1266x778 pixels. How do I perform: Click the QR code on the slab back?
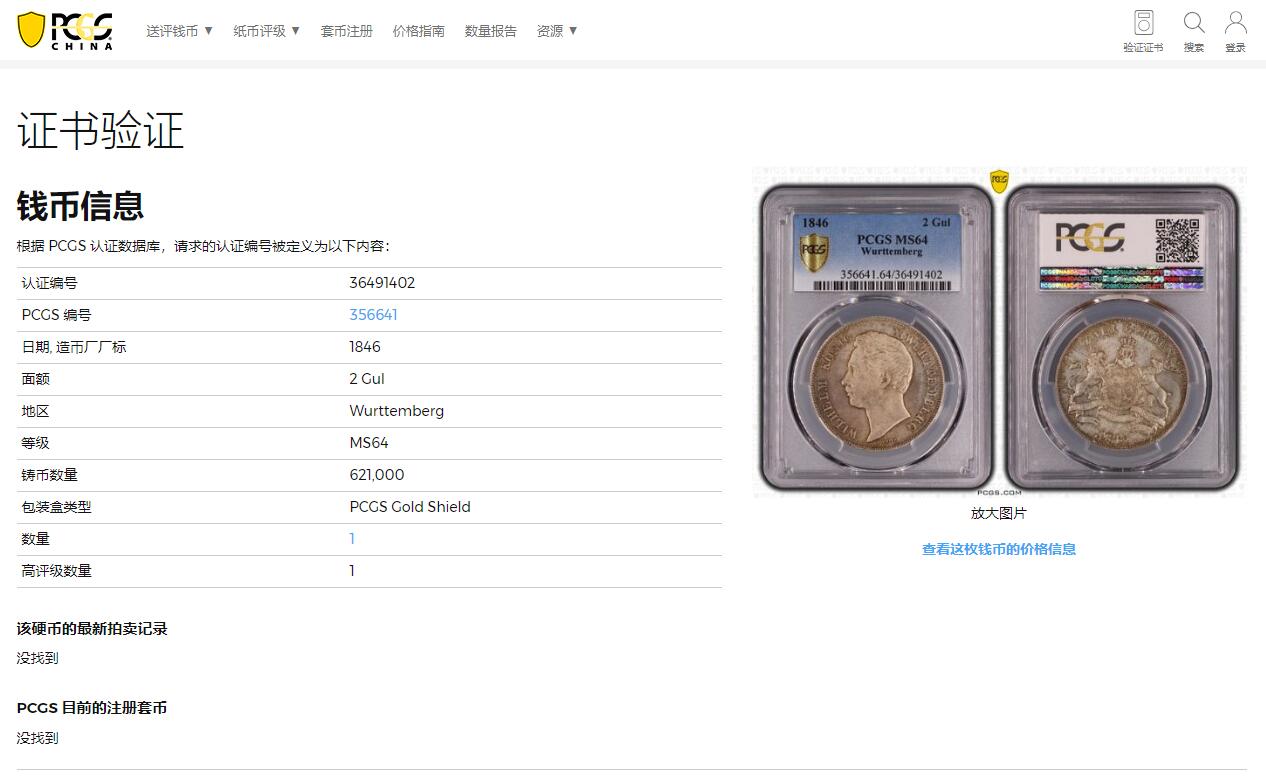[x=1177, y=240]
